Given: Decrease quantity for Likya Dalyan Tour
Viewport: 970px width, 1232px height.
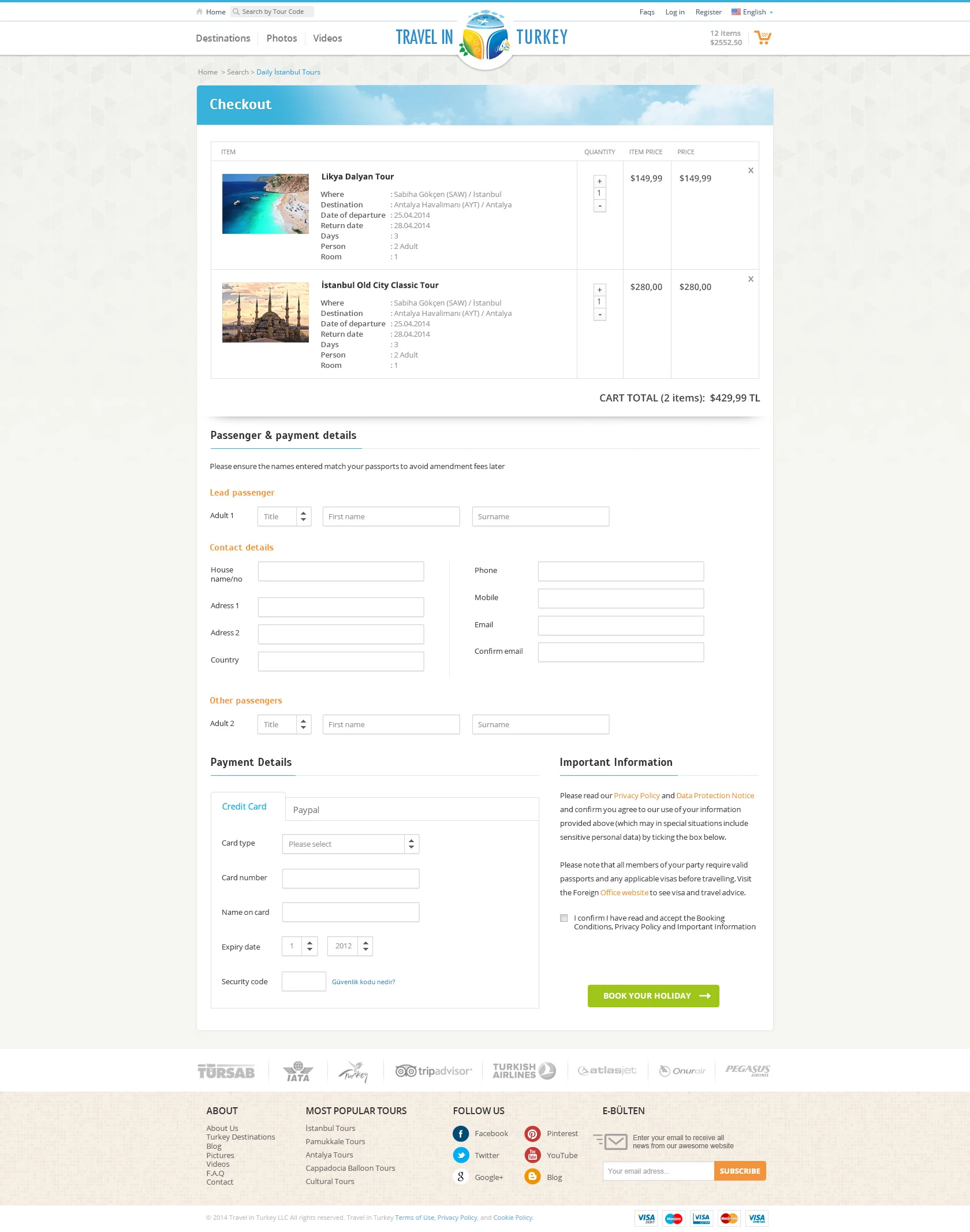Looking at the screenshot, I should pos(599,206).
